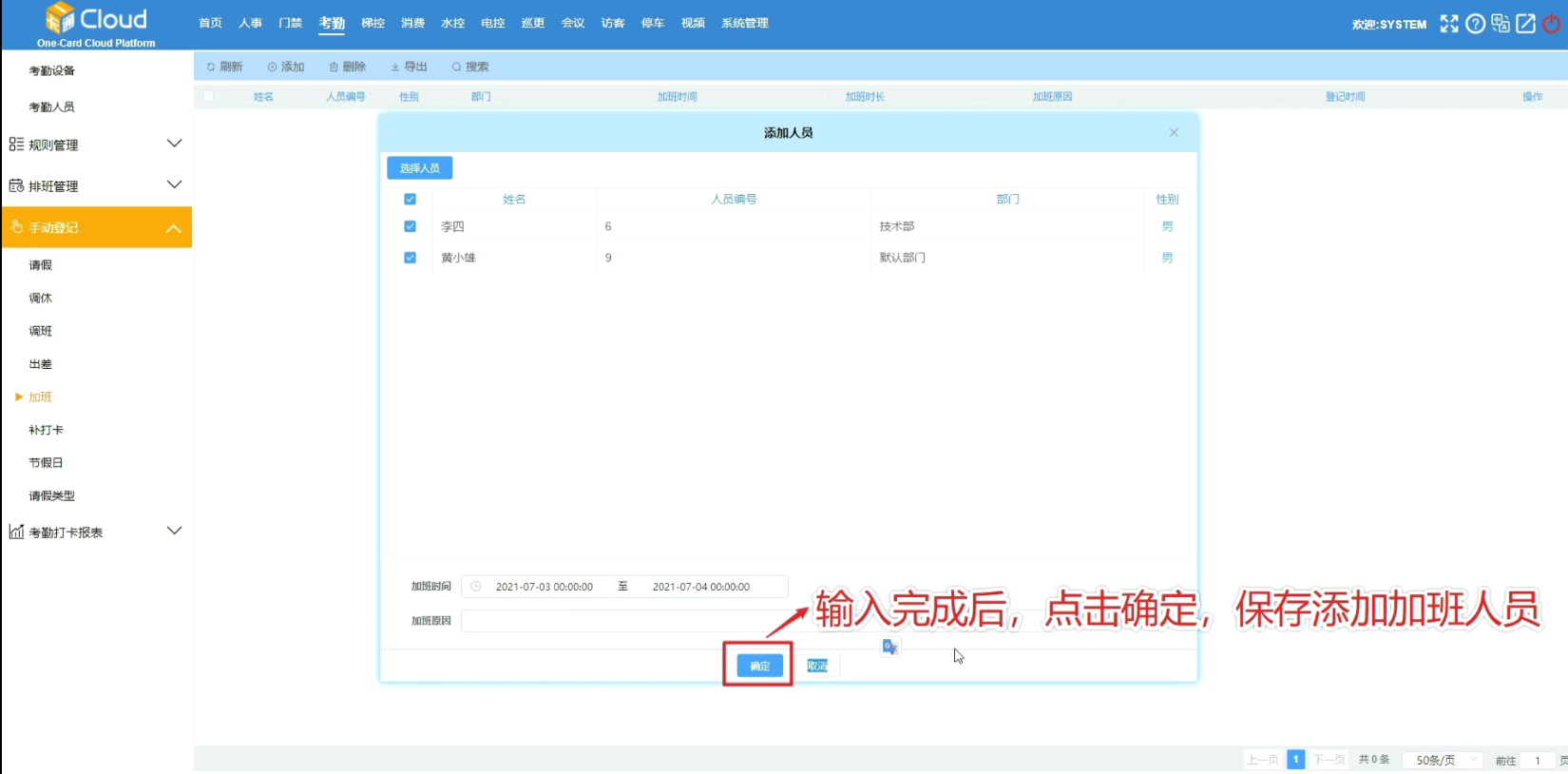This screenshot has width=1568, height=774.
Task: Open the 考勤 top menu
Action: coord(331,23)
